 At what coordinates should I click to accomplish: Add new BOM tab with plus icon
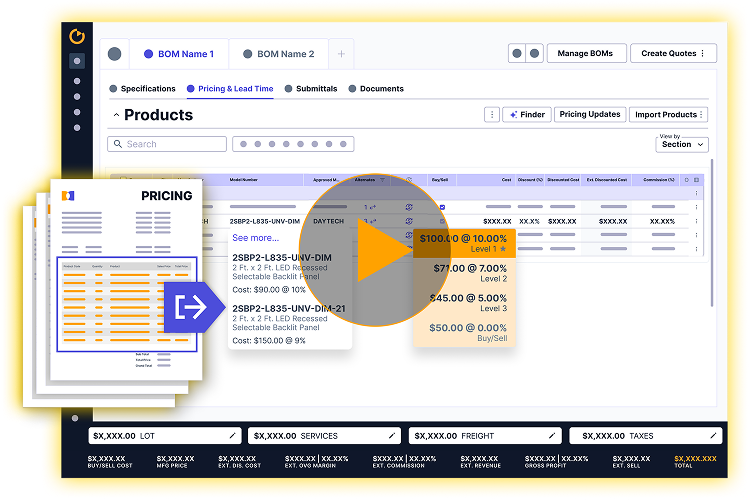point(340,54)
